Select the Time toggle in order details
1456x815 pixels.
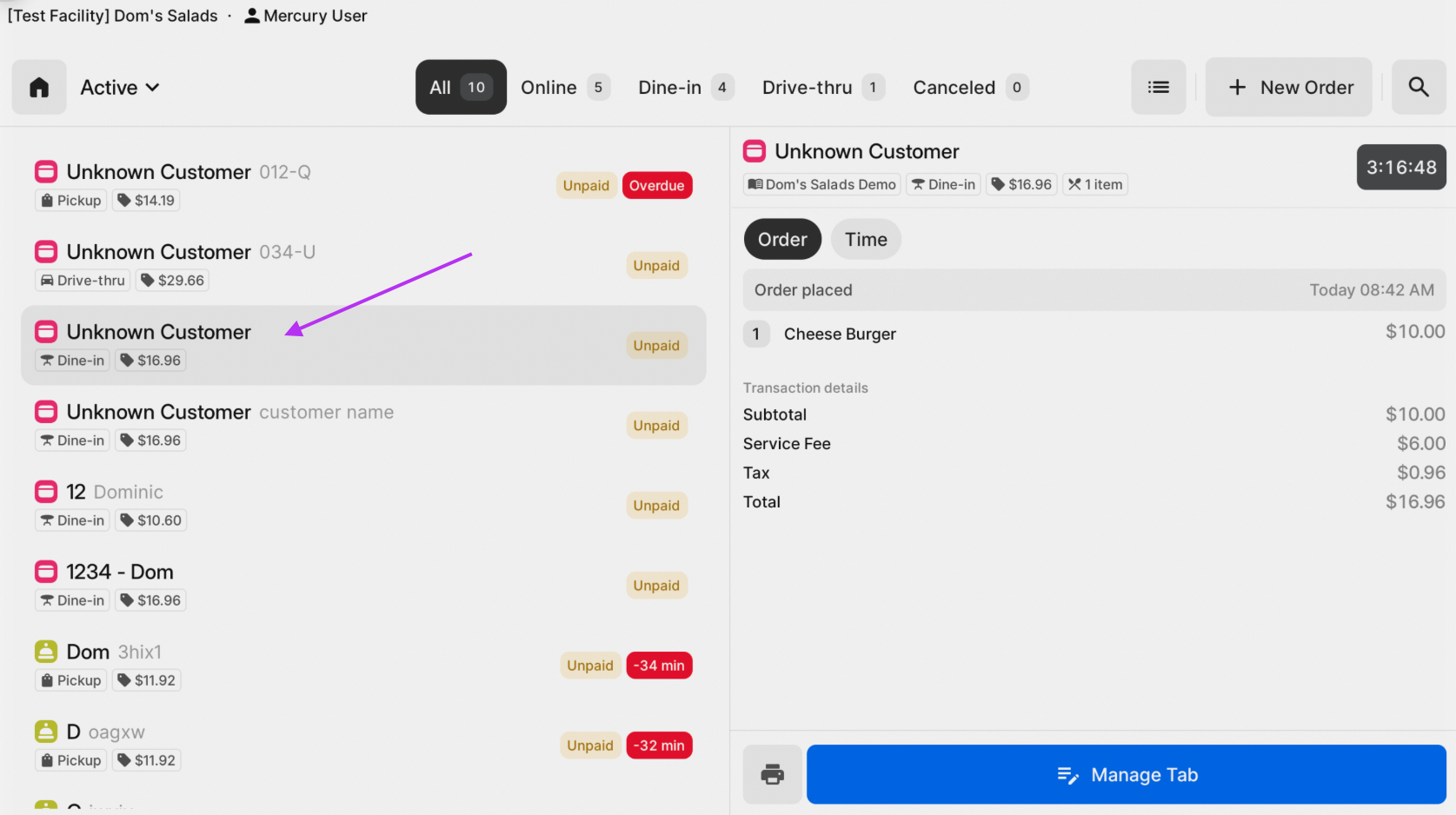[x=866, y=240]
